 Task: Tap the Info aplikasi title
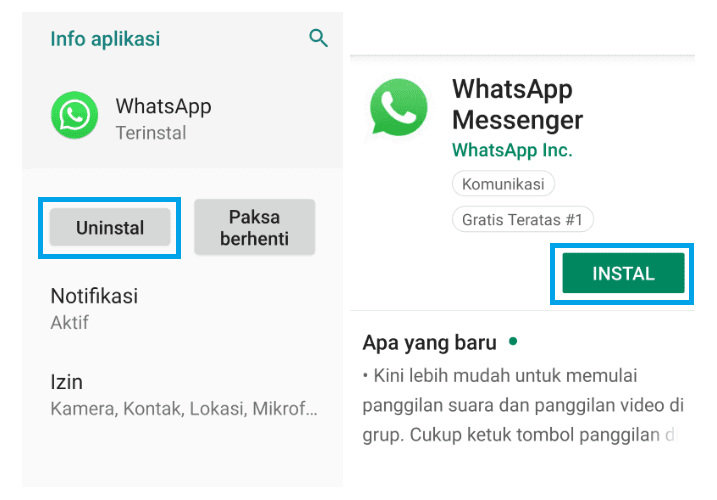pyautogui.click(x=105, y=39)
